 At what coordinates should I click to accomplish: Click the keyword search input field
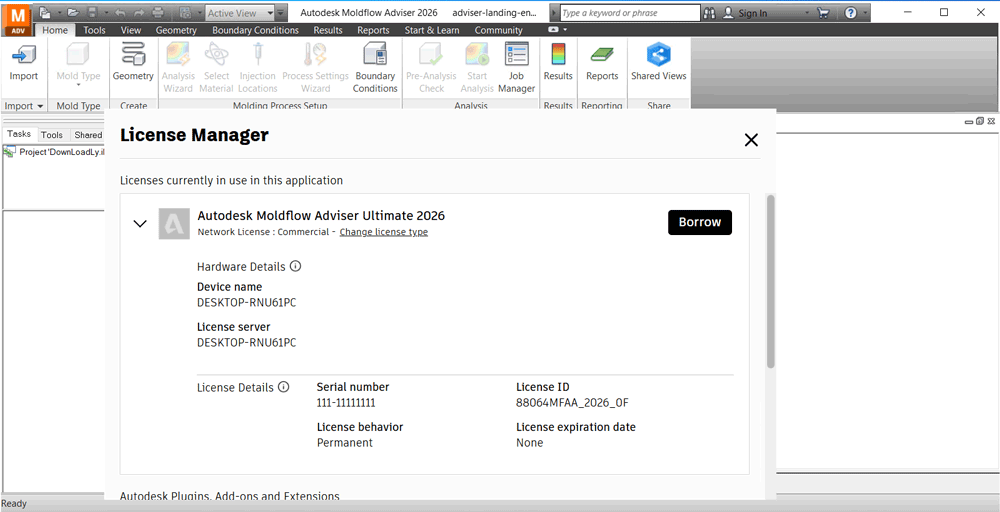pyautogui.click(x=629, y=13)
